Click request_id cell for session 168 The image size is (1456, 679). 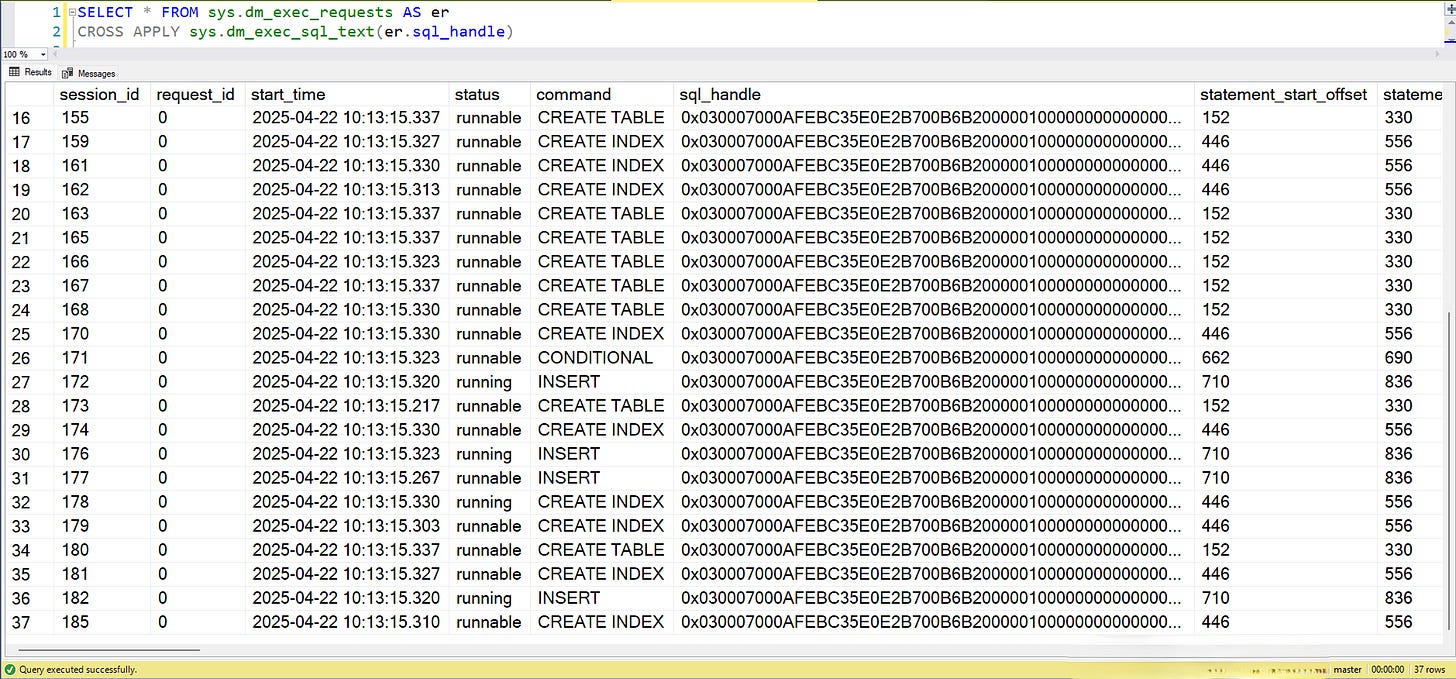click(198, 310)
